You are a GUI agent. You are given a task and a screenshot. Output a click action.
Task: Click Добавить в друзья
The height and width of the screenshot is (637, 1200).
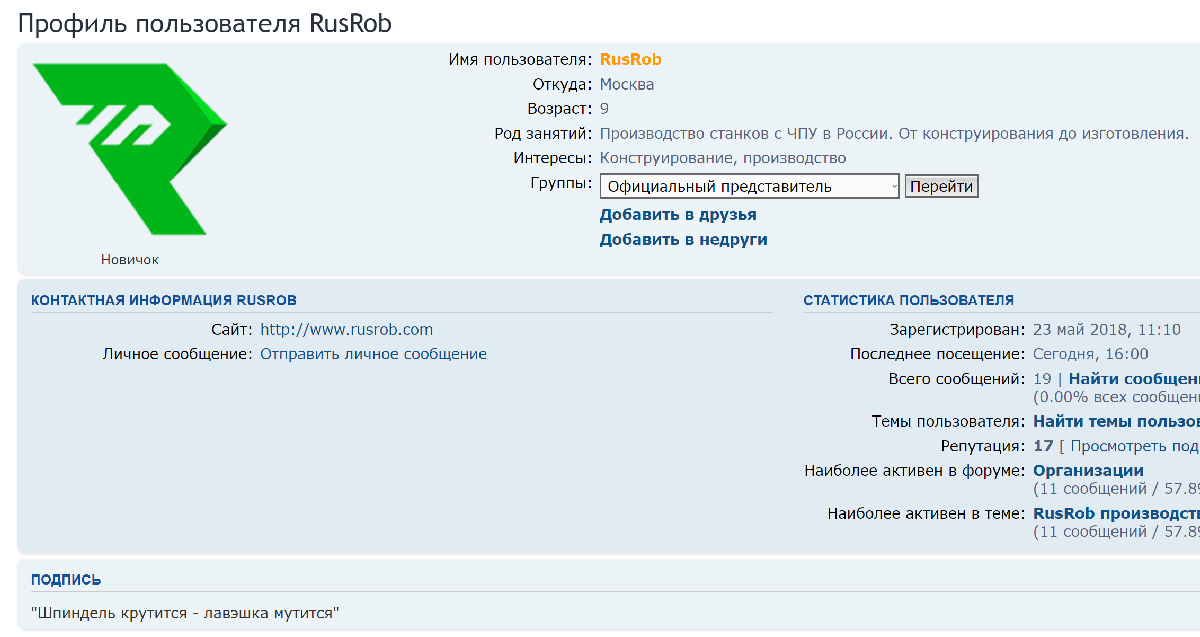point(678,215)
